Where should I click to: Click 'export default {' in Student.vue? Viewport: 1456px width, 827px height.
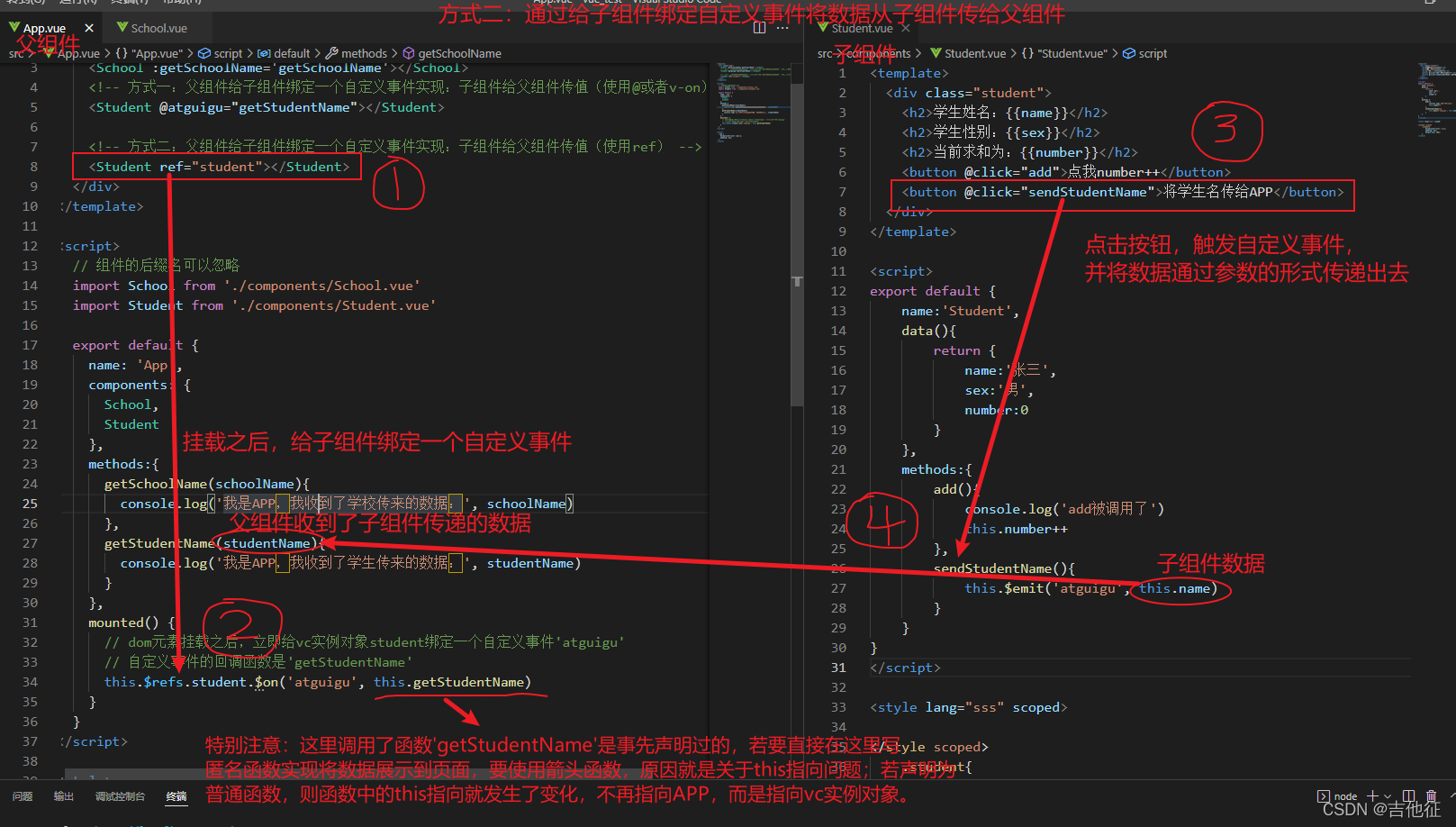point(933,291)
